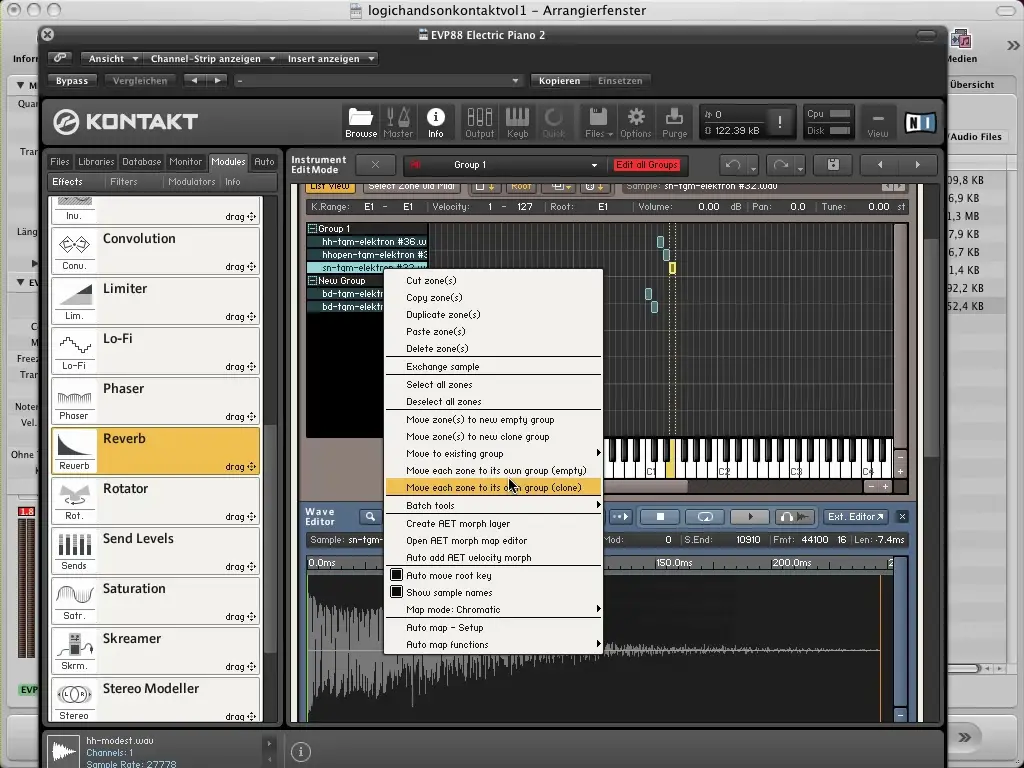Stop playback in Wave Editor
Screen dimensions: 1024x768
tap(660, 517)
